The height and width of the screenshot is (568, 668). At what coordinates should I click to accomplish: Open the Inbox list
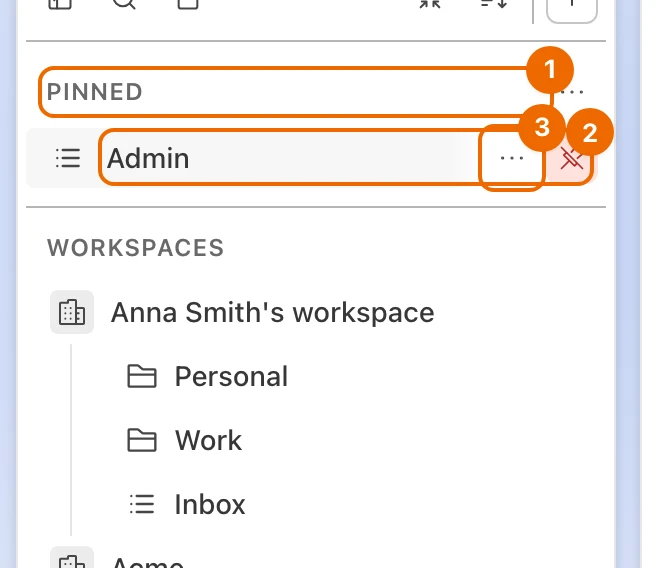coord(210,504)
